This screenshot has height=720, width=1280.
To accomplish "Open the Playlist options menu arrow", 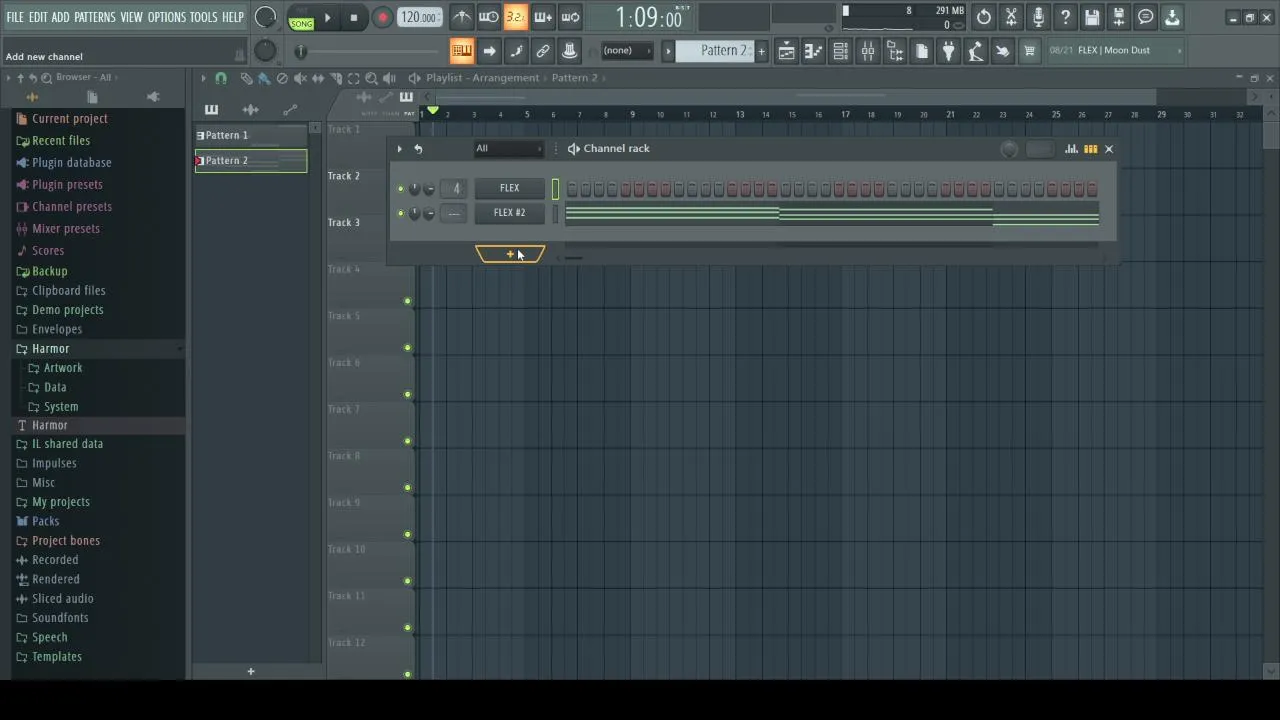I will coord(203,78).
